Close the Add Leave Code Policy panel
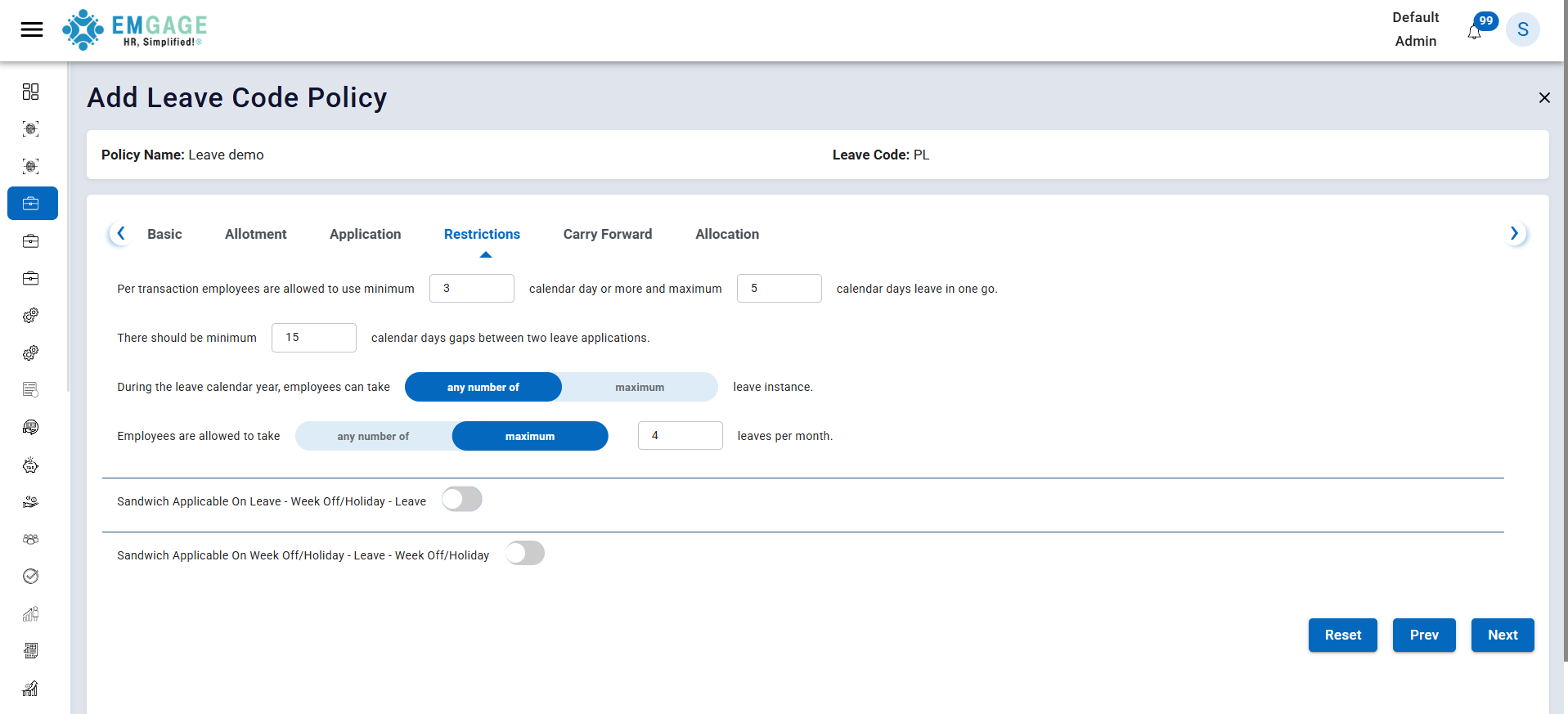This screenshot has height=714, width=1568. (x=1543, y=98)
